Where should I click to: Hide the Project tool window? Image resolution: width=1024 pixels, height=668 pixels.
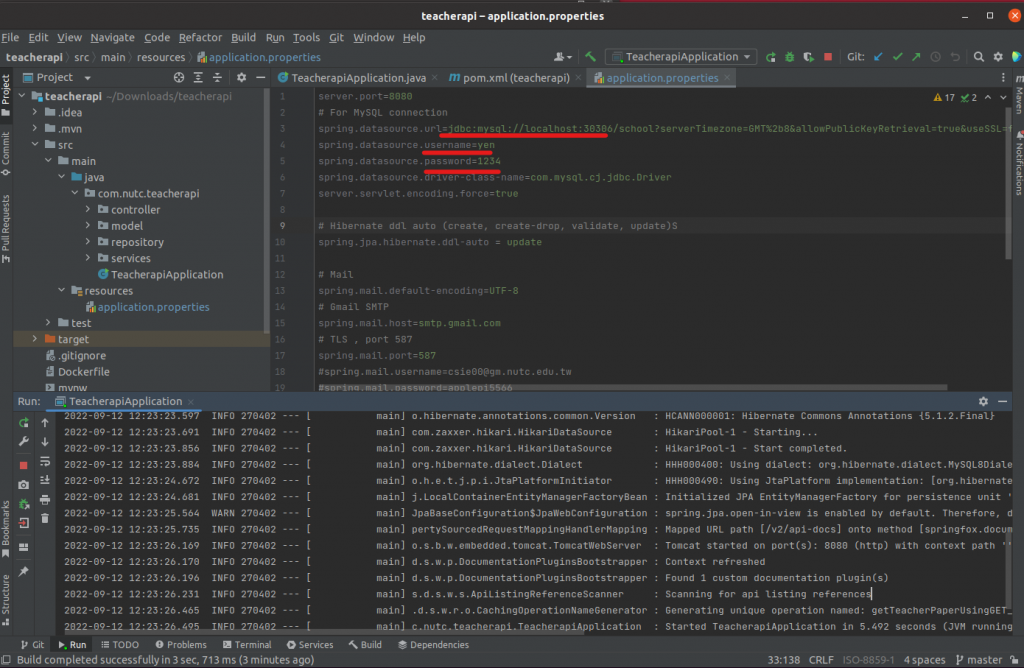260,77
